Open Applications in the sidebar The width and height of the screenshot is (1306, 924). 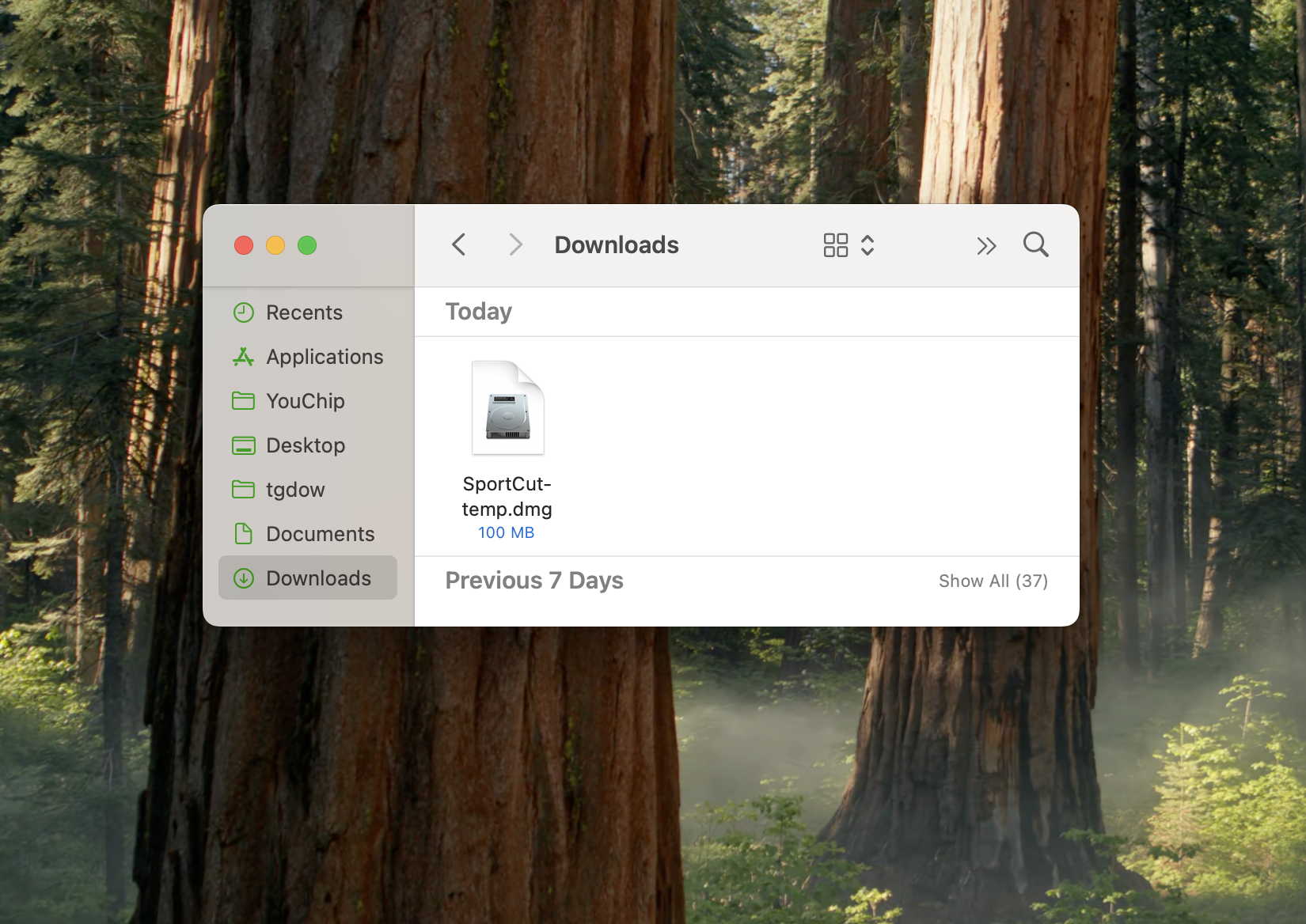[x=308, y=357]
